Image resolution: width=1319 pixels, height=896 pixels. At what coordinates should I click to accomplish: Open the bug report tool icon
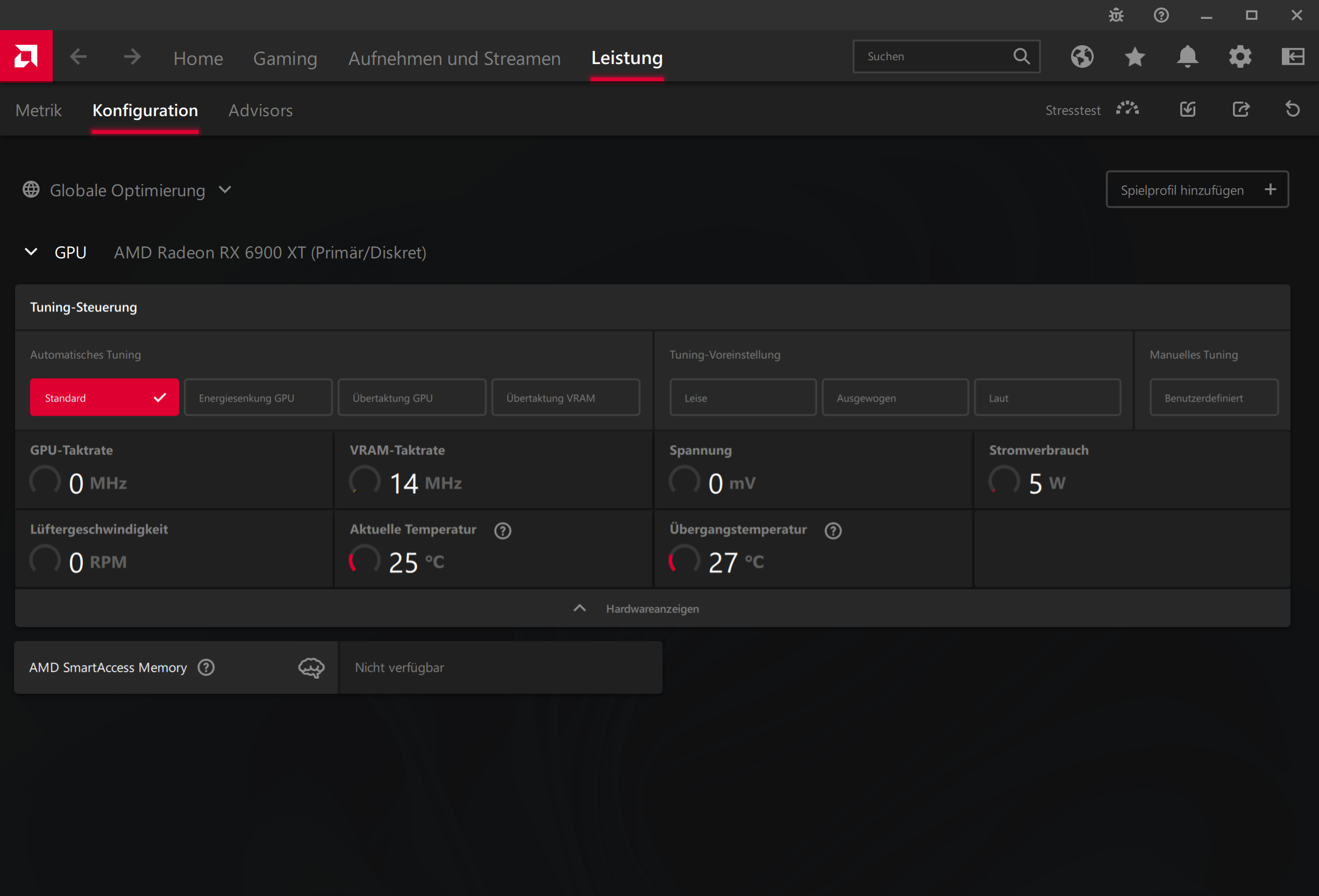tap(1116, 16)
